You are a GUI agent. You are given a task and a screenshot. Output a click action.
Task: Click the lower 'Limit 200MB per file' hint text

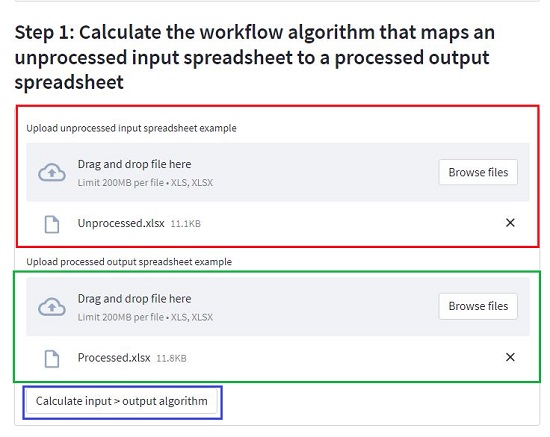click(x=145, y=317)
